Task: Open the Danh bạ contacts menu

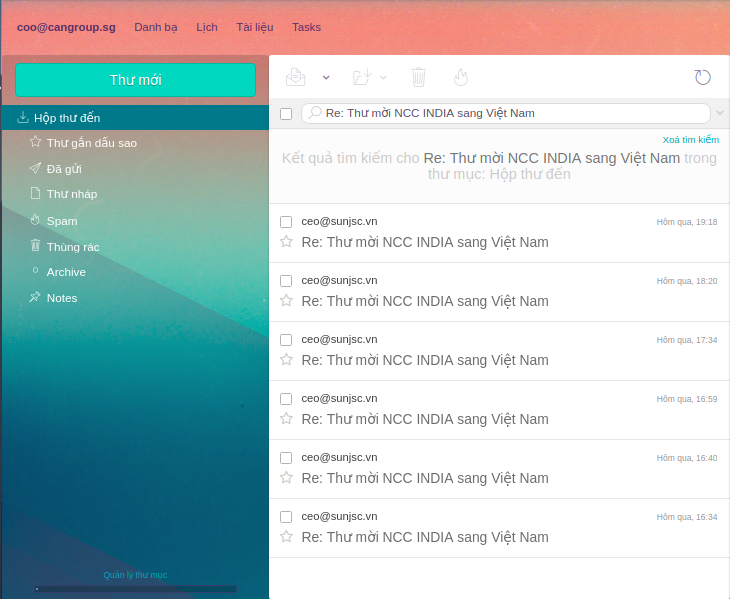Action: (155, 27)
